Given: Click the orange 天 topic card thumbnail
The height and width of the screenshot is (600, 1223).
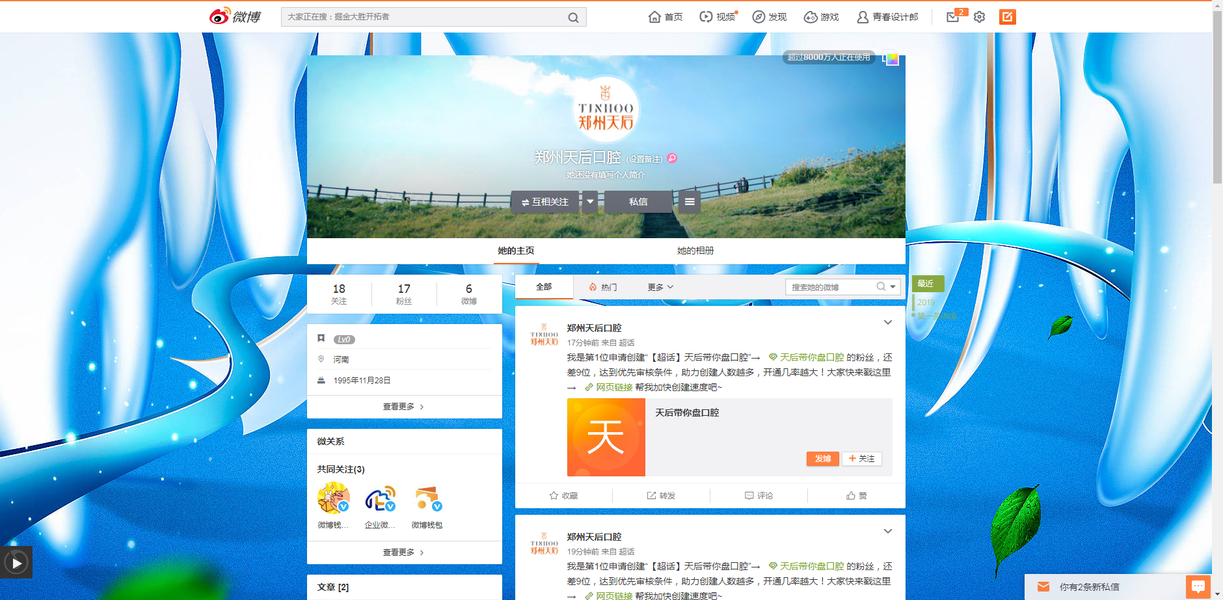Looking at the screenshot, I should pyautogui.click(x=606, y=437).
